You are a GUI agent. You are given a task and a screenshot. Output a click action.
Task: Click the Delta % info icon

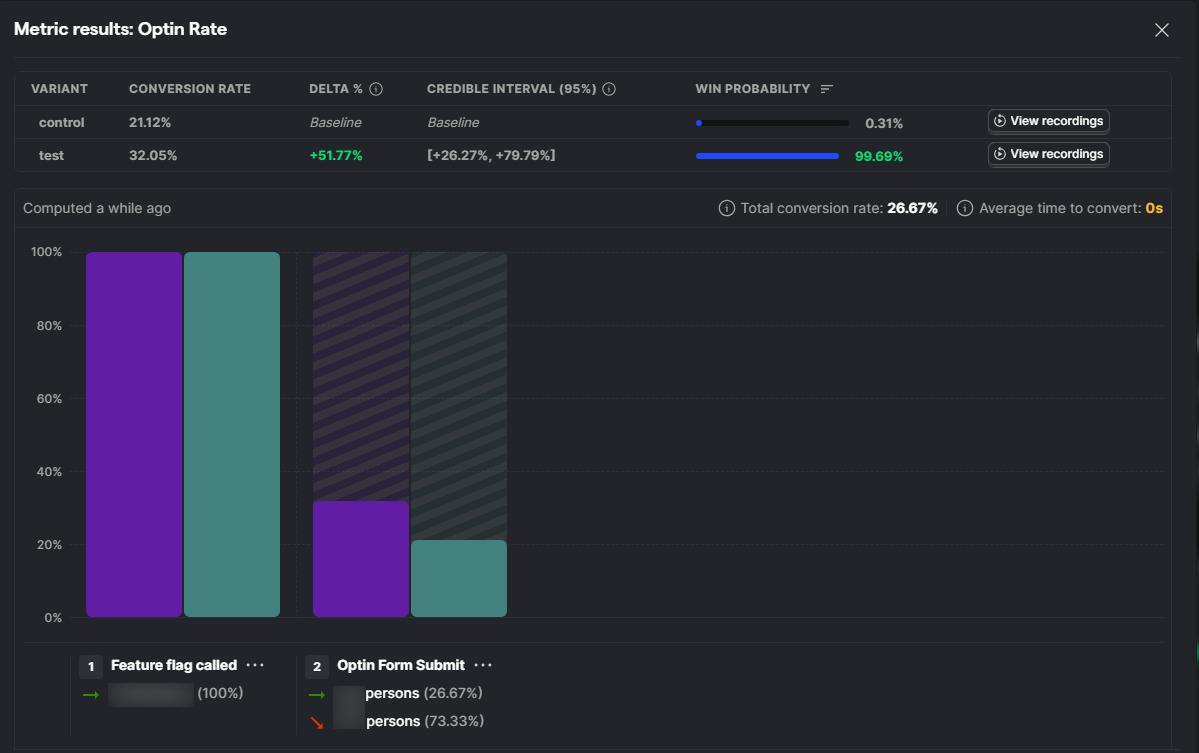point(375,89)
